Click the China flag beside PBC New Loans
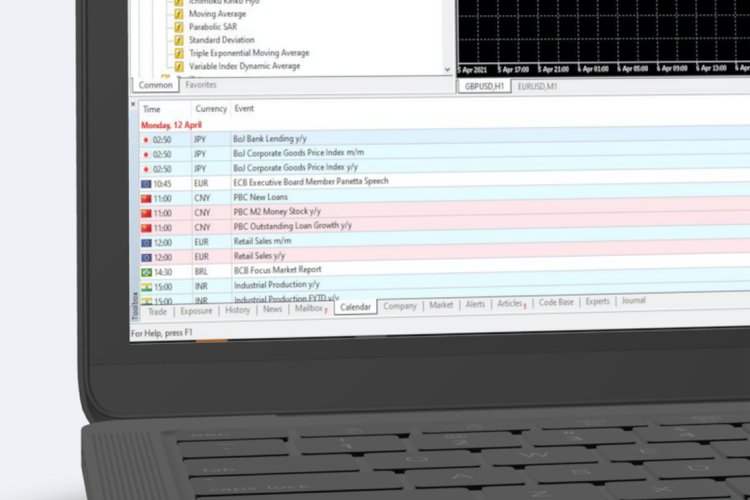The height and width of the screenshot is (500, 750). (x=146, y=199)
